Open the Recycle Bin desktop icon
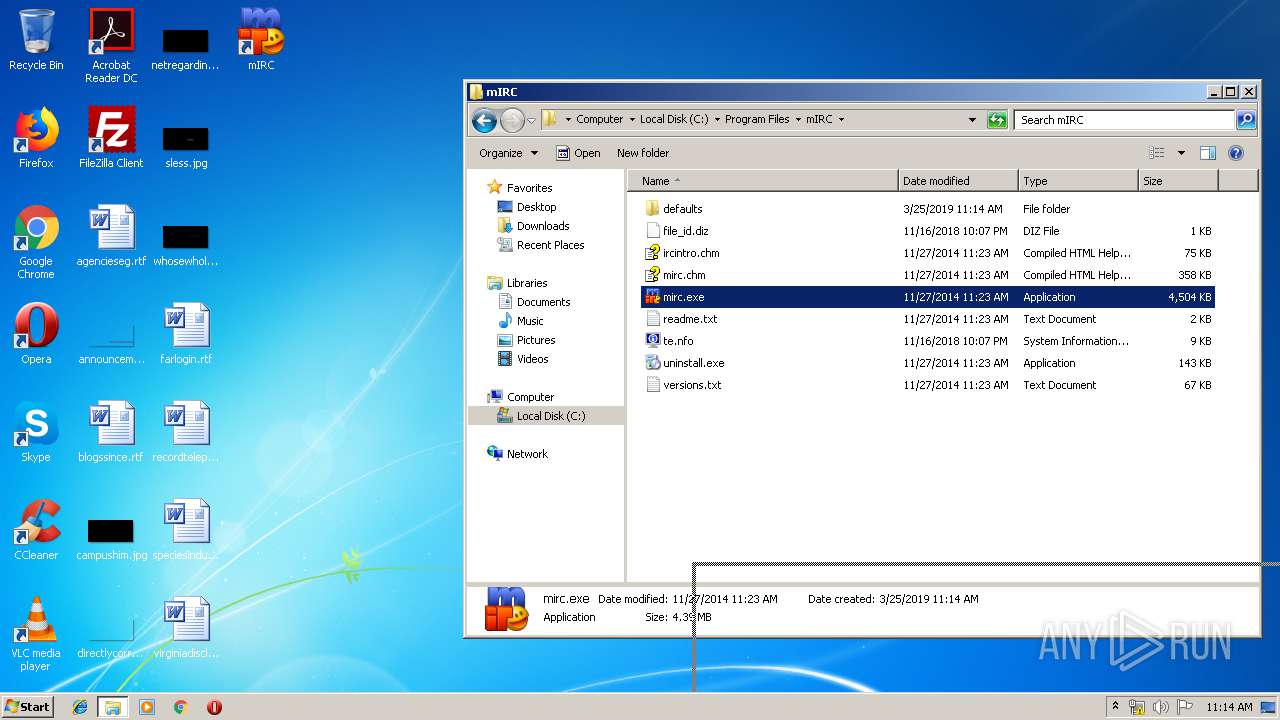Viewport: 1280px width, 720px height. (x=36, y=40)
